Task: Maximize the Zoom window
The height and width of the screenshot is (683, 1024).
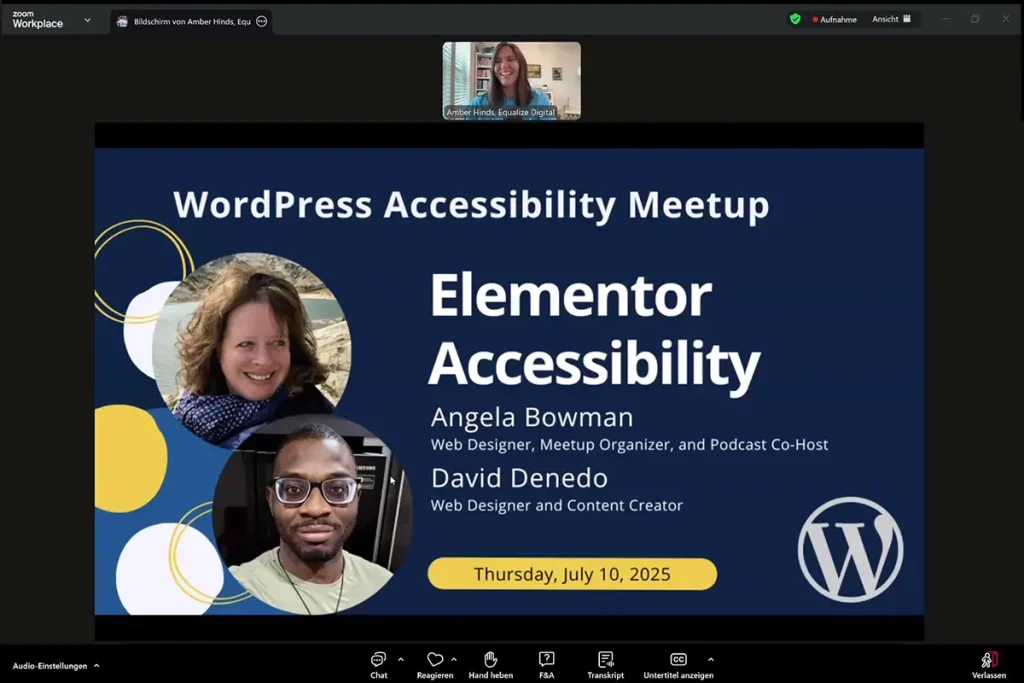Action: (x=975, y=19)
